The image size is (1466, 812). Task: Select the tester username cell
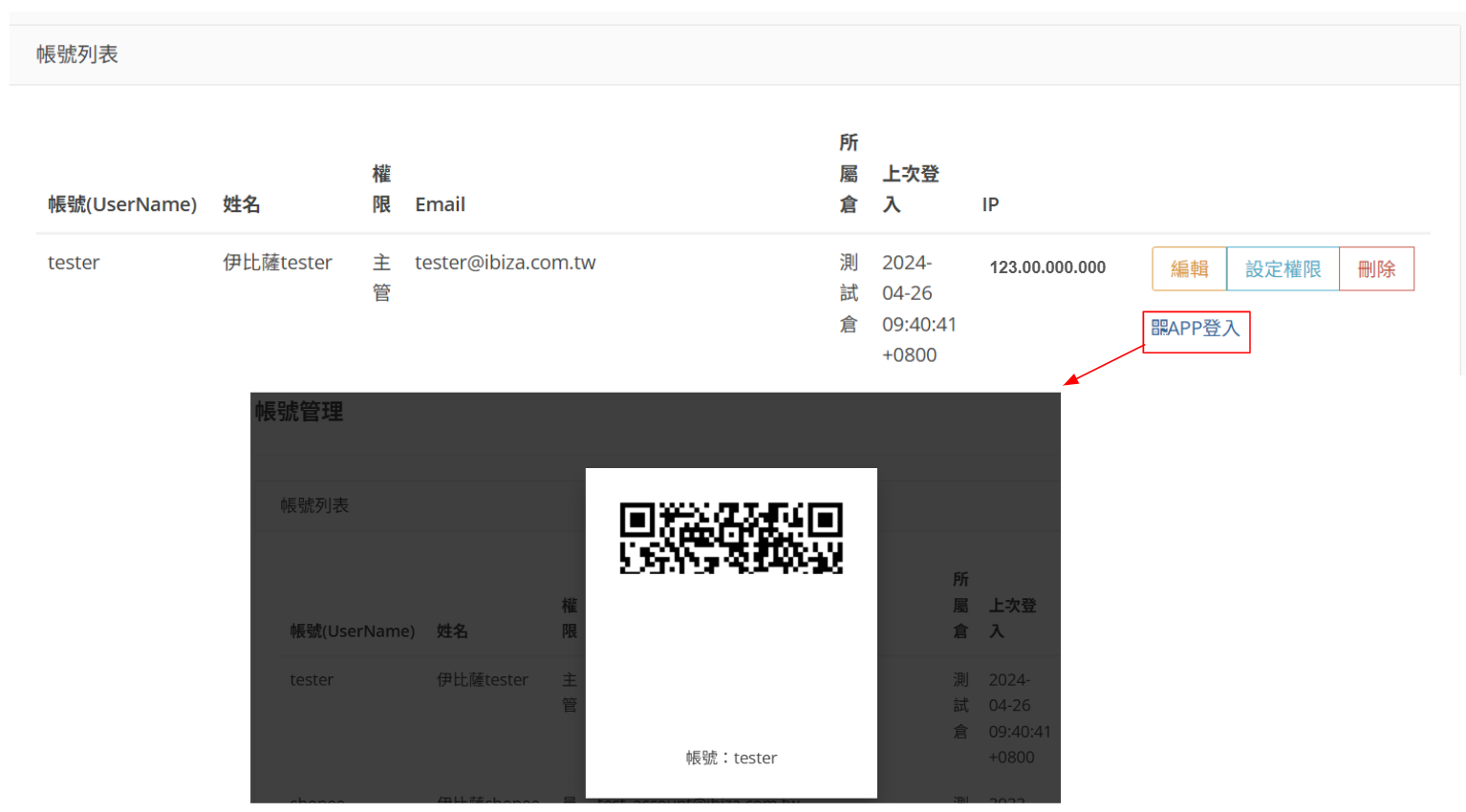[x=74, y=263]
